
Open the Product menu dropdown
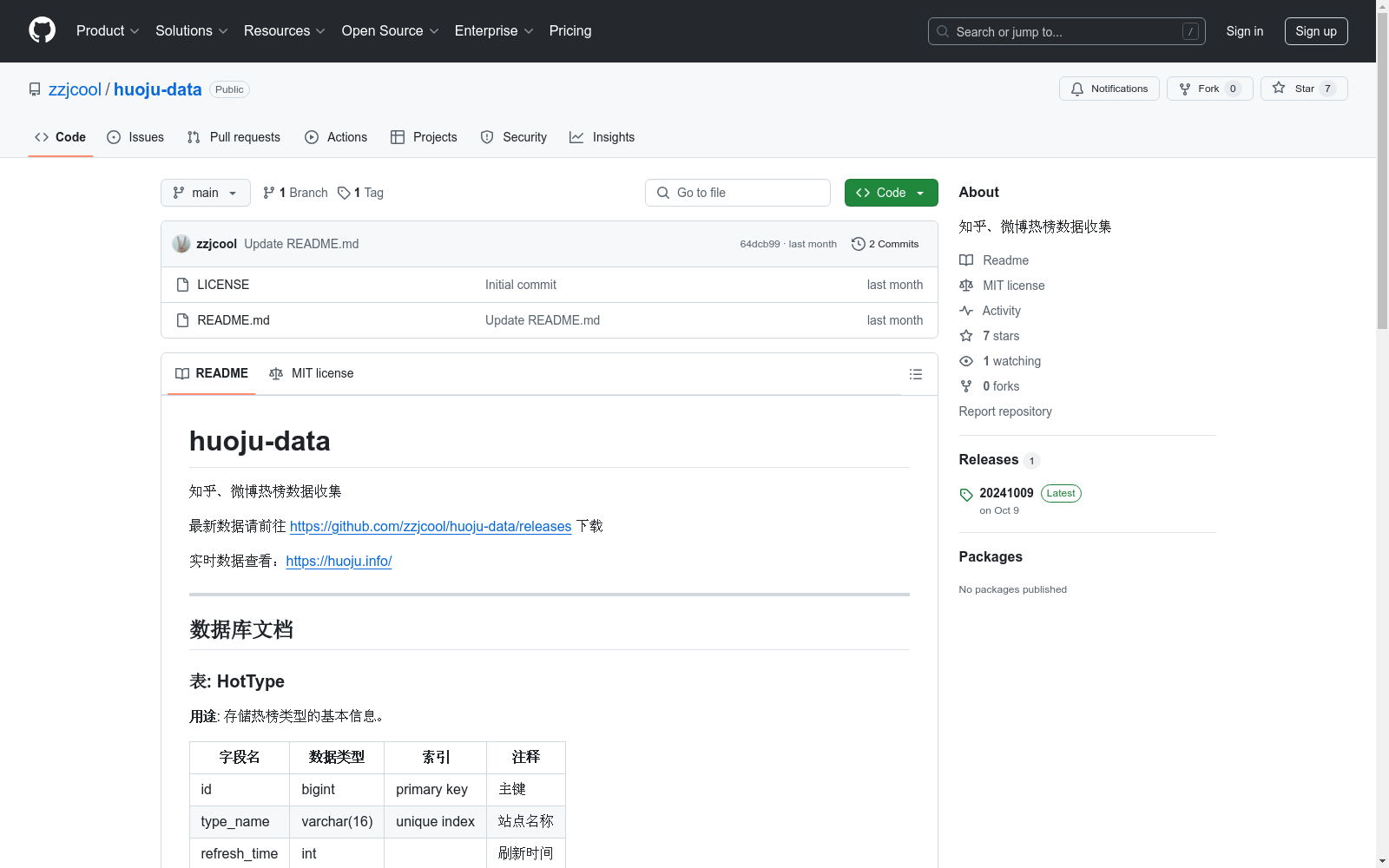tap(108, 30)
